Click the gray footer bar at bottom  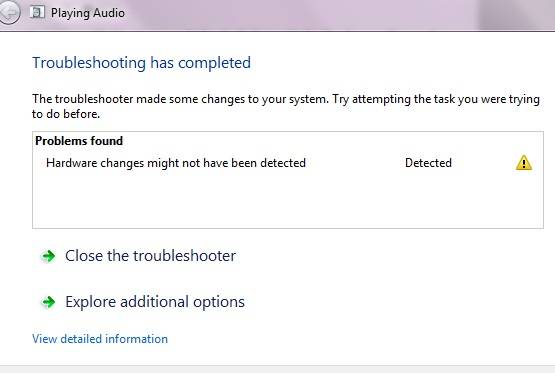[278, 369]
